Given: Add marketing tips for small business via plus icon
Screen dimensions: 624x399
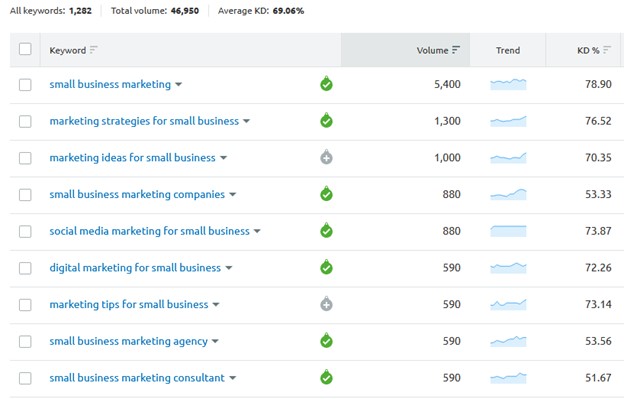Looking at the screenshot, I should [326, 304].
